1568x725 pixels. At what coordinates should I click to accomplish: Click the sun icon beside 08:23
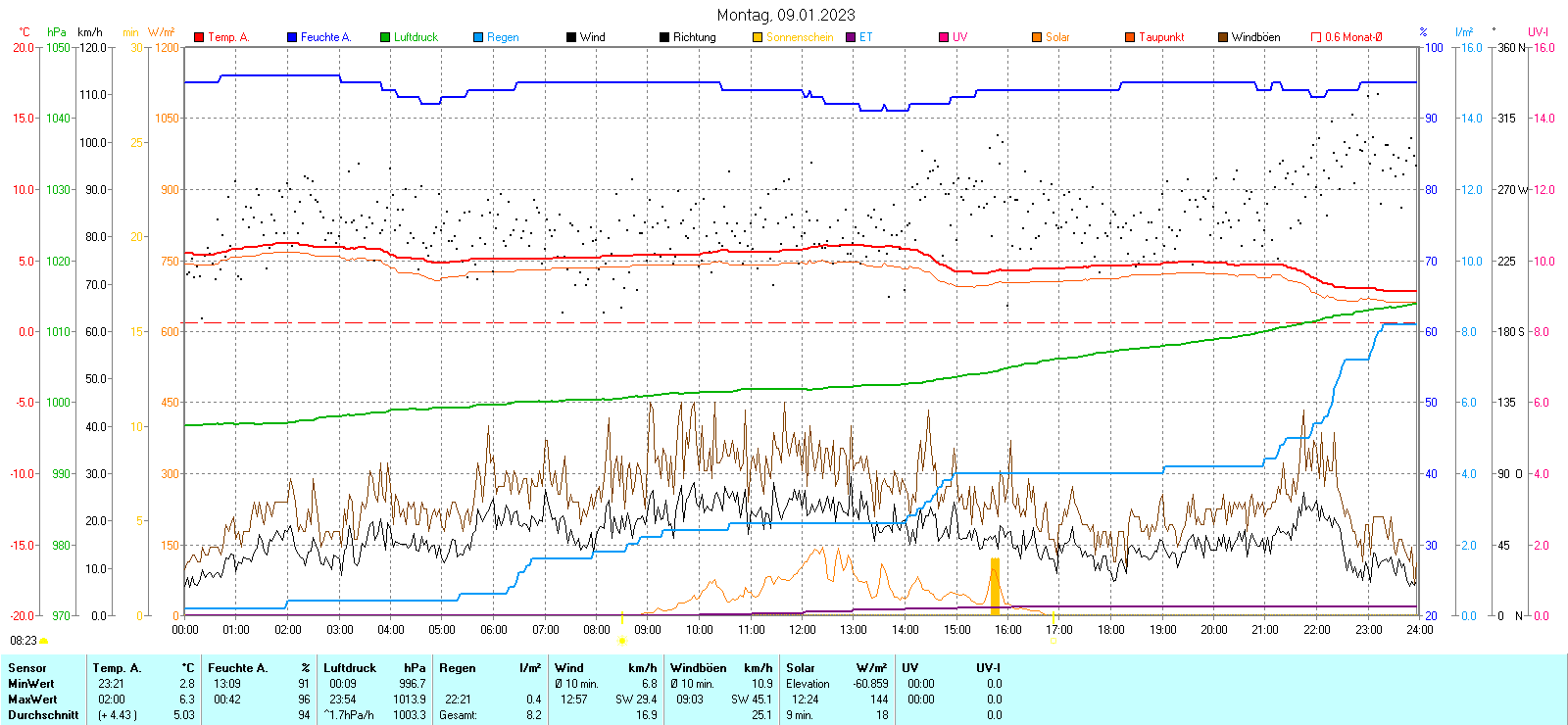(44, 641)
